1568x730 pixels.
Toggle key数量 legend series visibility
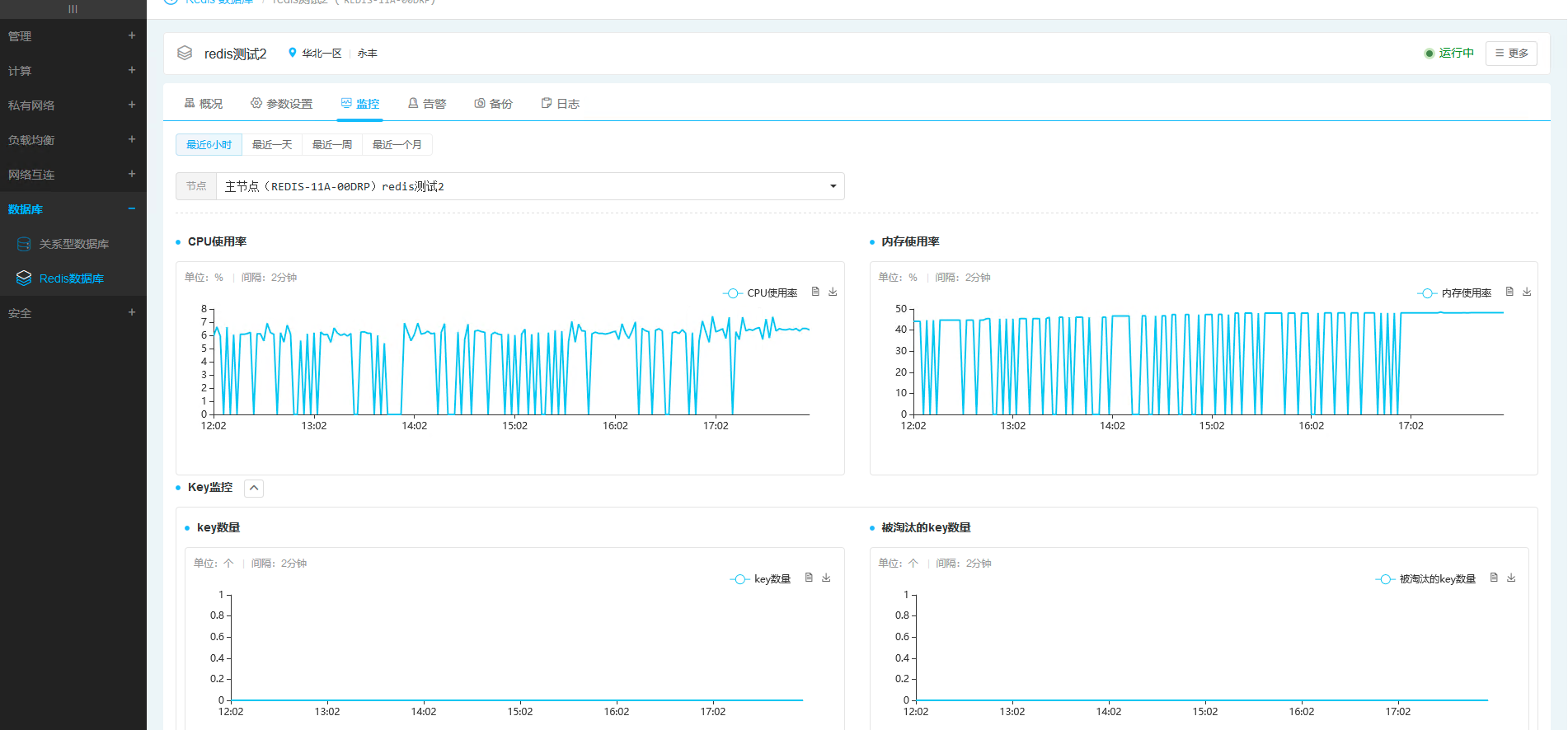760,579
